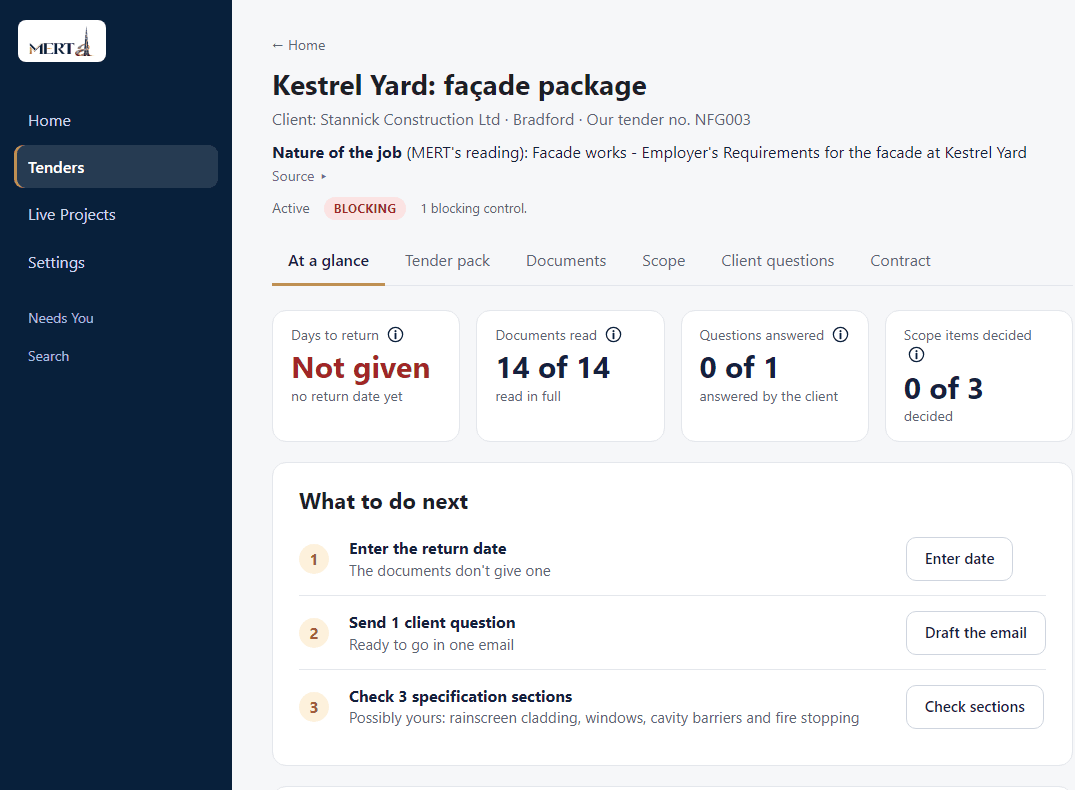Open Needs You in the sidebar

(x=60, y=318)
